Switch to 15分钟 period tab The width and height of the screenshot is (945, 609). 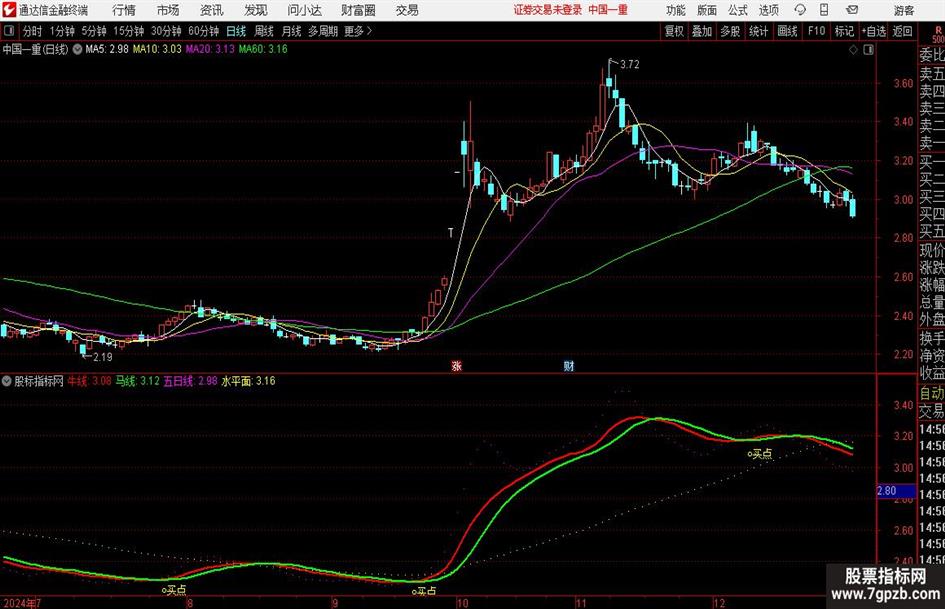128,31
